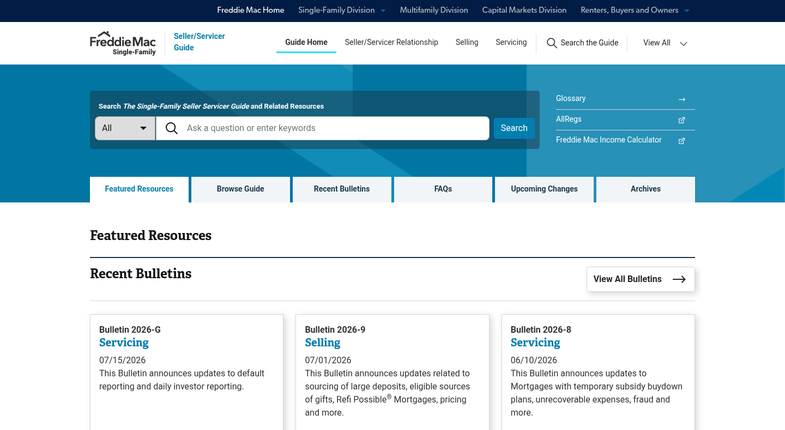
Task: Open the Browse Guide tab
Action: 240,189
